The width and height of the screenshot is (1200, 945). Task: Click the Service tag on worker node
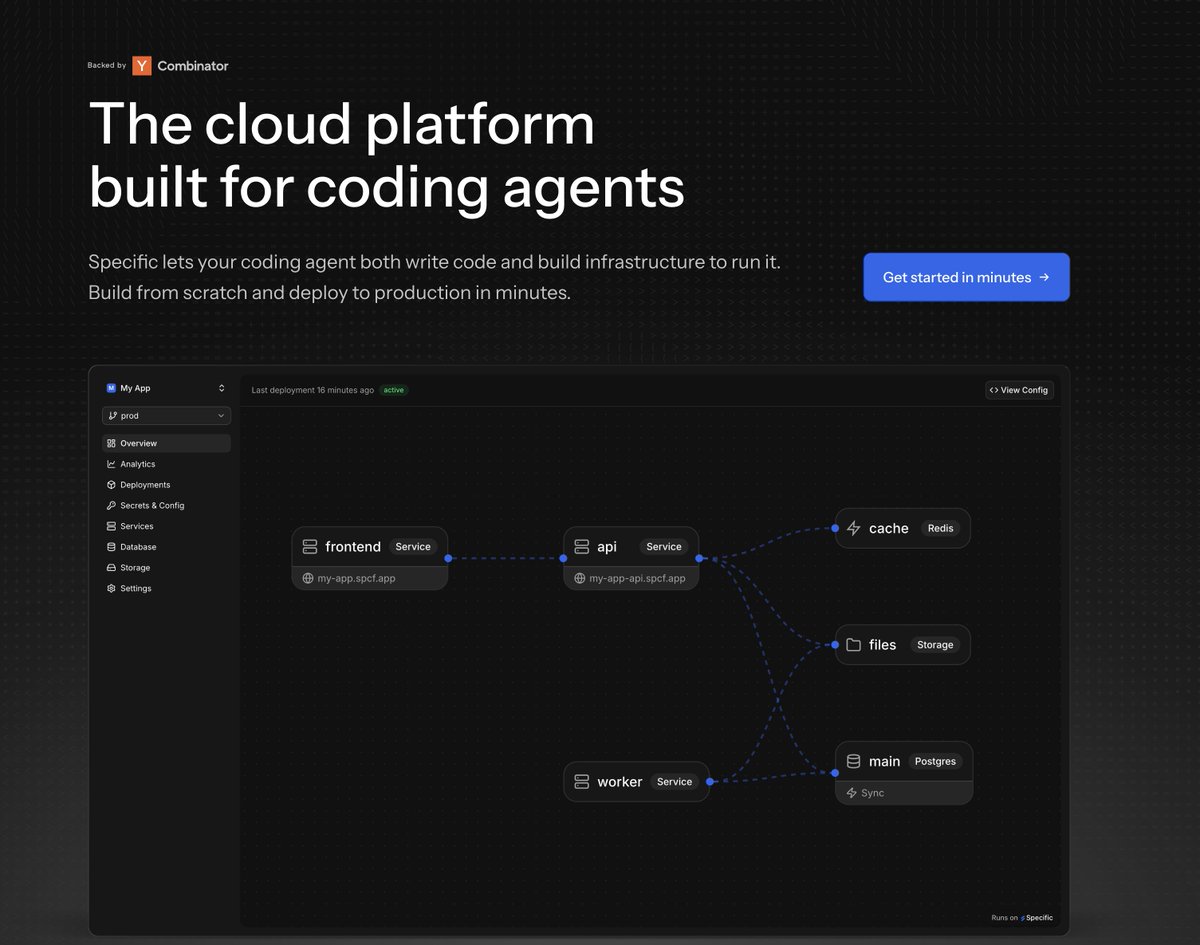[674, 782]
